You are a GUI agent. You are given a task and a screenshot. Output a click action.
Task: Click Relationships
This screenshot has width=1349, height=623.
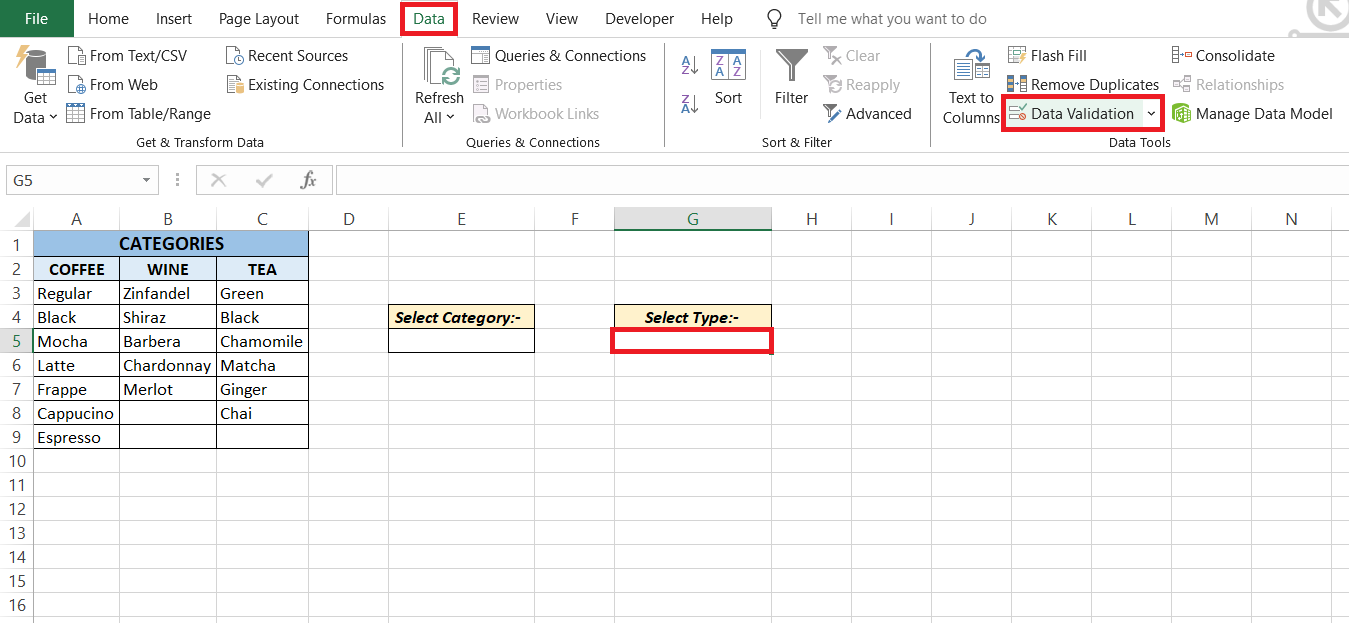1228,85
